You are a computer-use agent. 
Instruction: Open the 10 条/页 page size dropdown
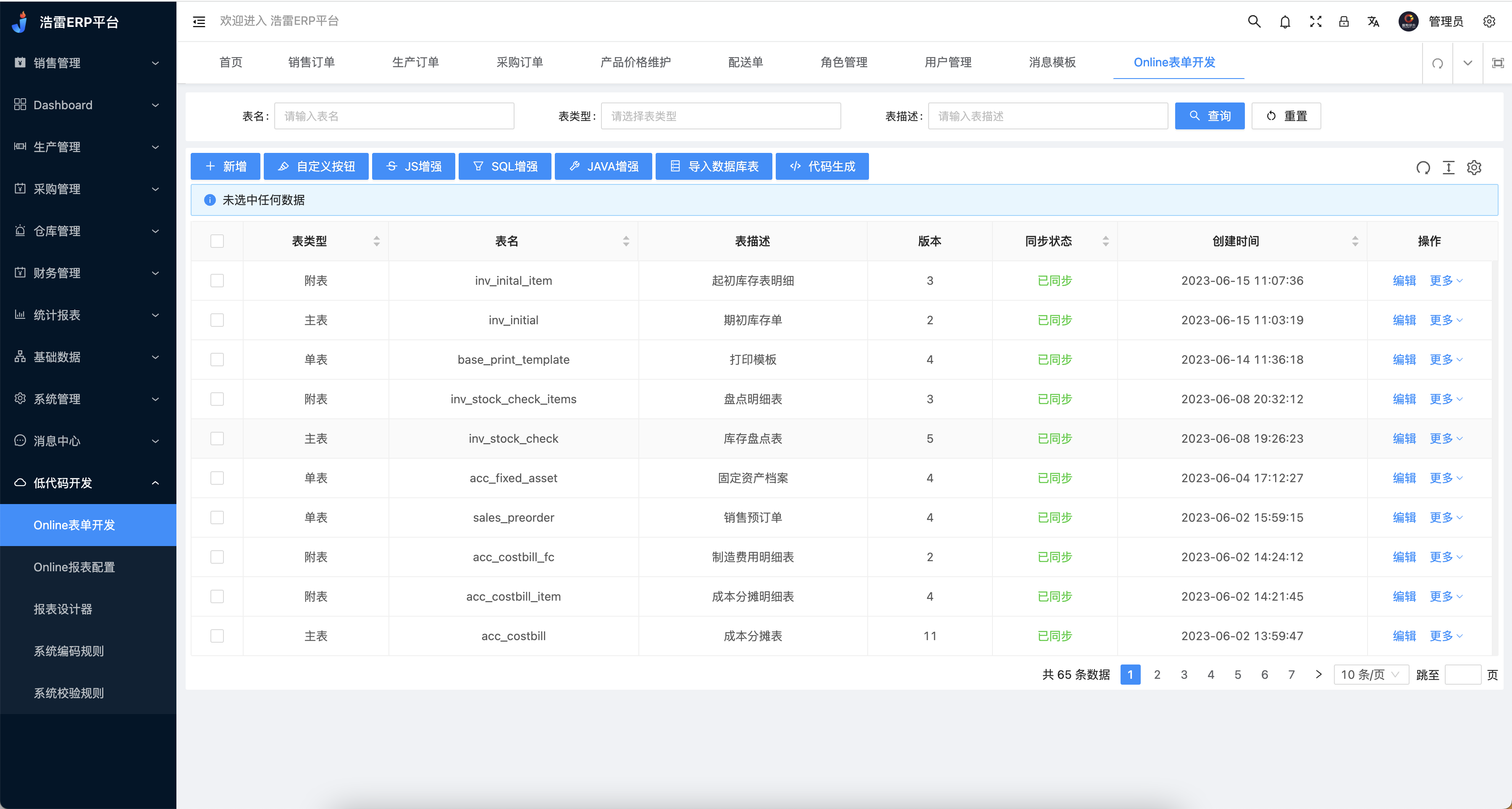1371,675
